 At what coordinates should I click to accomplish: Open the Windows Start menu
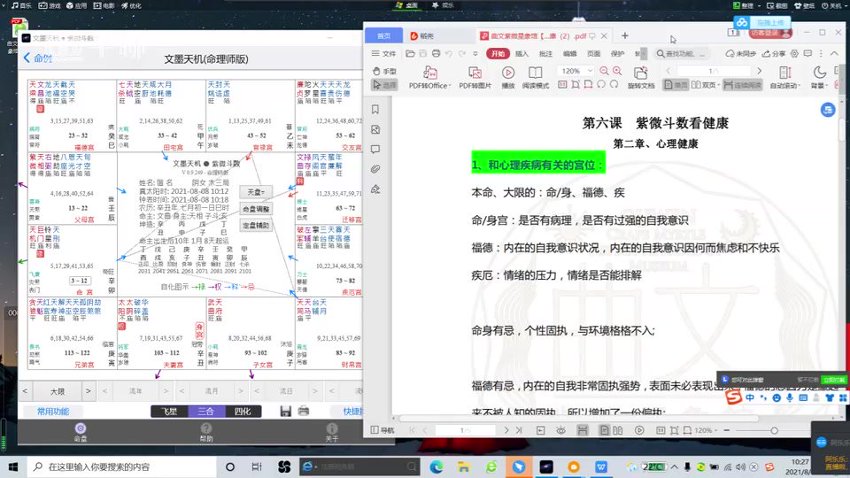(x=14, y=467)
